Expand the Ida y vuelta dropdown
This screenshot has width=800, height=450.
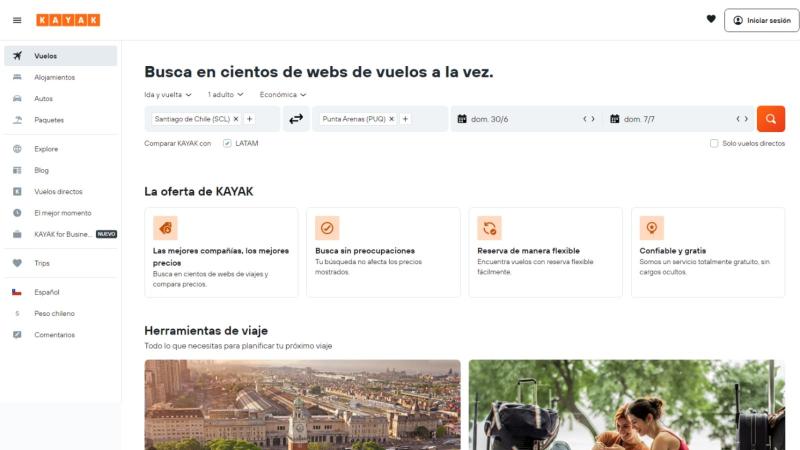click(x=168, y=95)
